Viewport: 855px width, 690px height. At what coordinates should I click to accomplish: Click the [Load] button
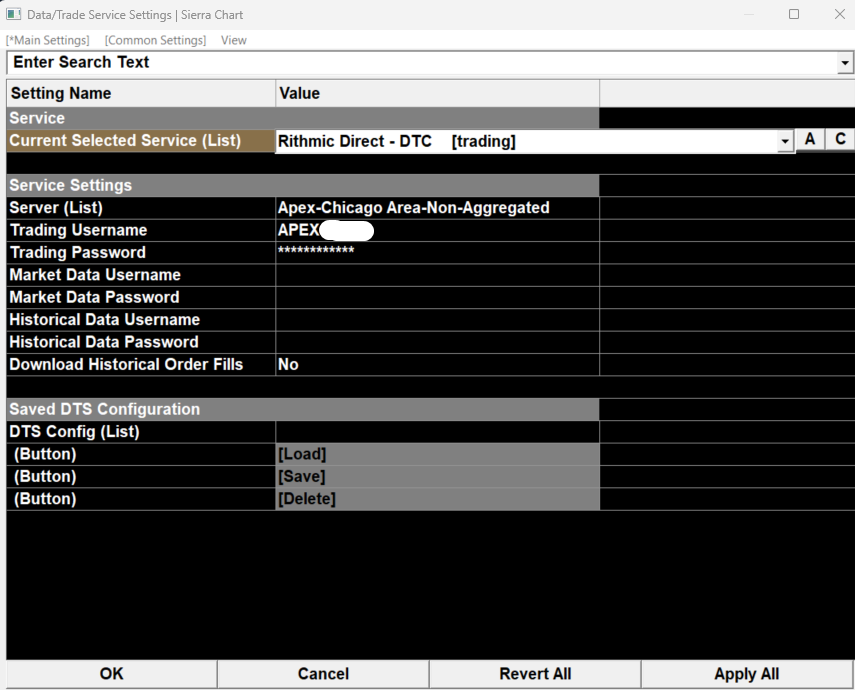pyautogui.click(x=437, y=454)
